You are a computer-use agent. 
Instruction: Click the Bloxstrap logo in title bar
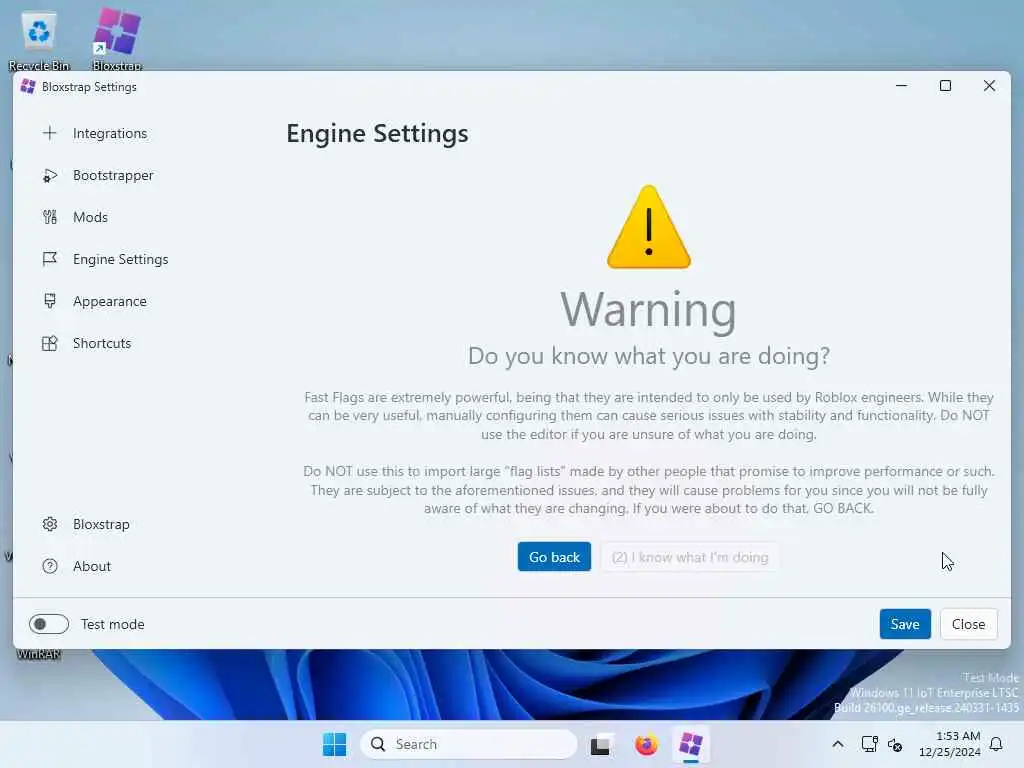point(27,87)
